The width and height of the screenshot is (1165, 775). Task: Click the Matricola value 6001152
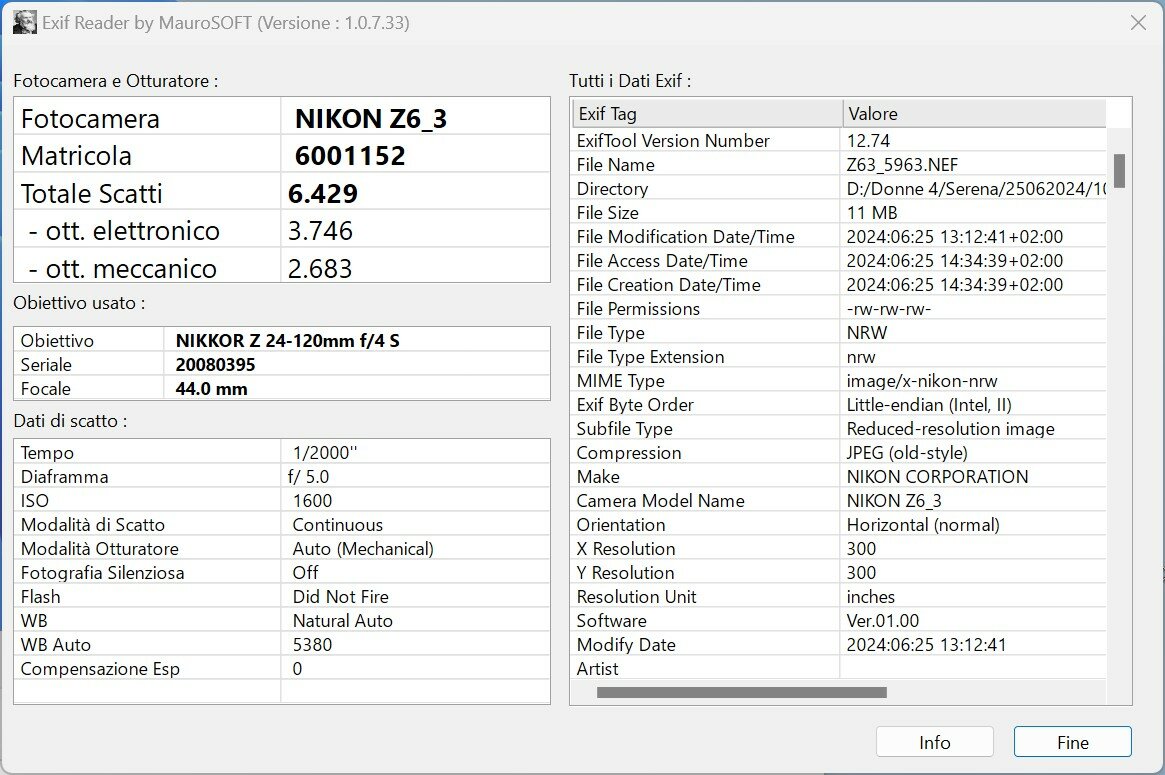(x=350, y=155)
